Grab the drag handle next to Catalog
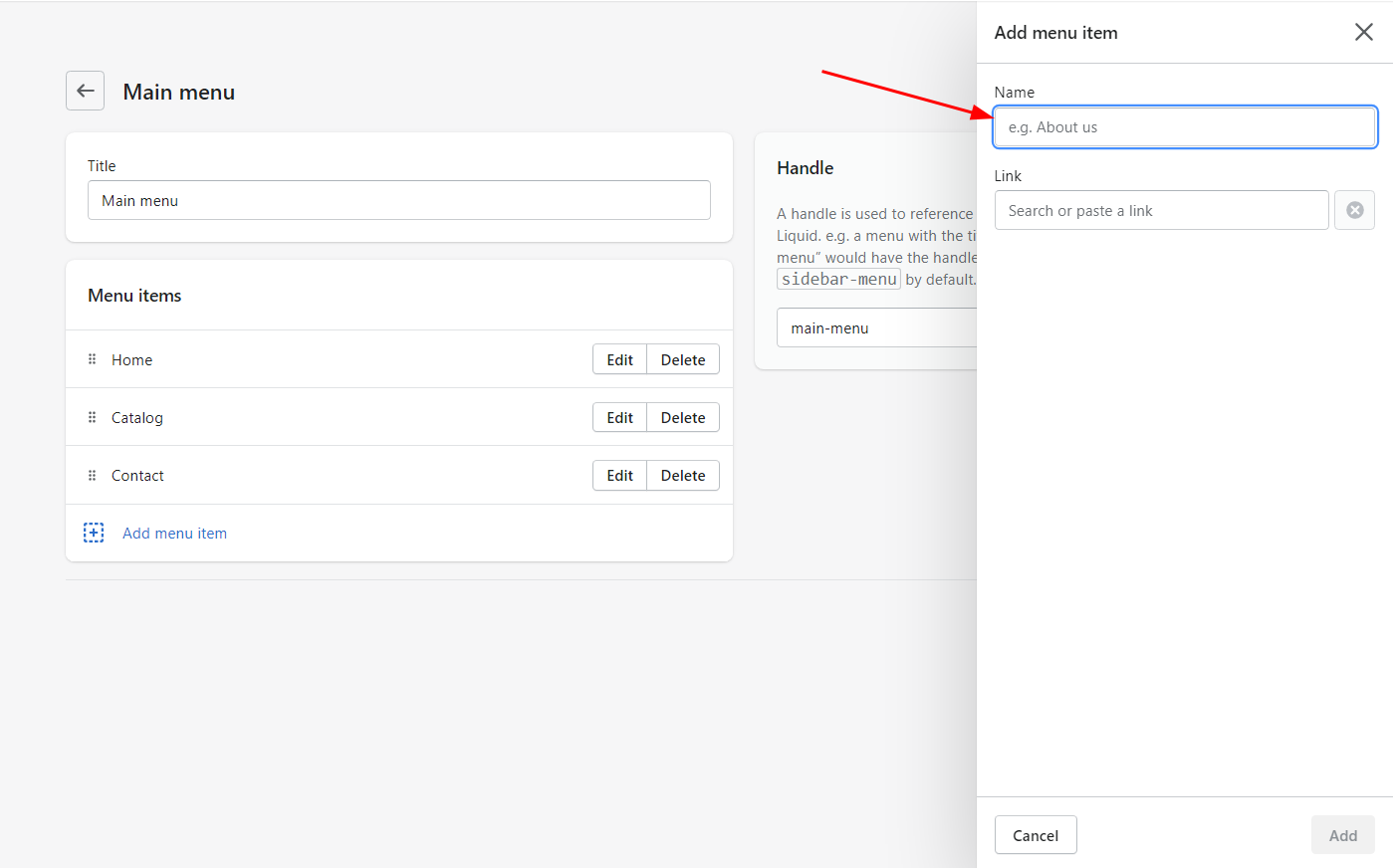 coord(92,417)
